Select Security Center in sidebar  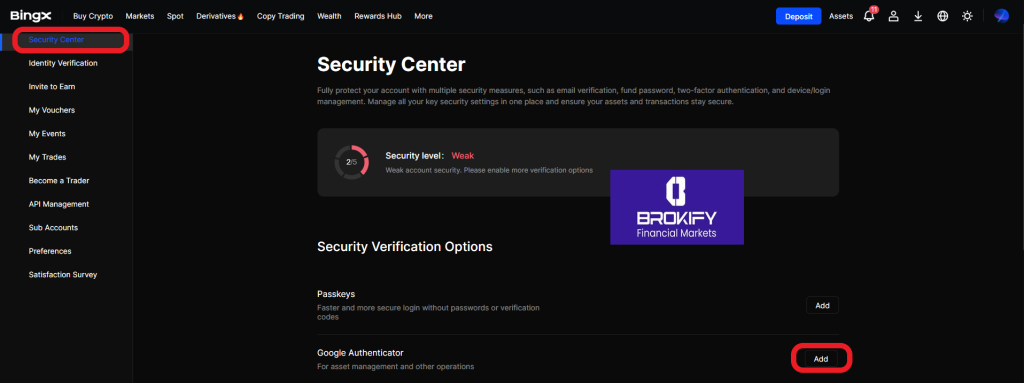[x=56, y=40]
